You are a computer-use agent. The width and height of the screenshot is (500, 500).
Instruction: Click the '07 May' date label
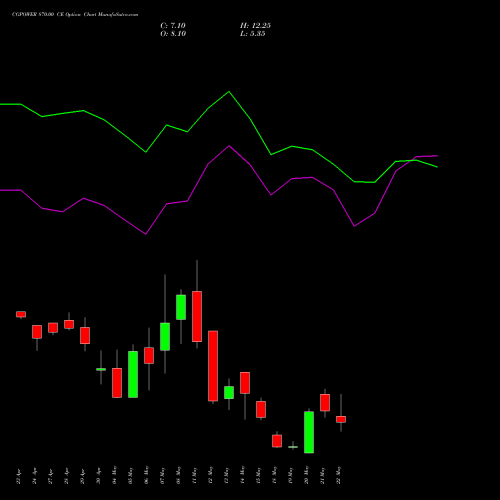163,475
